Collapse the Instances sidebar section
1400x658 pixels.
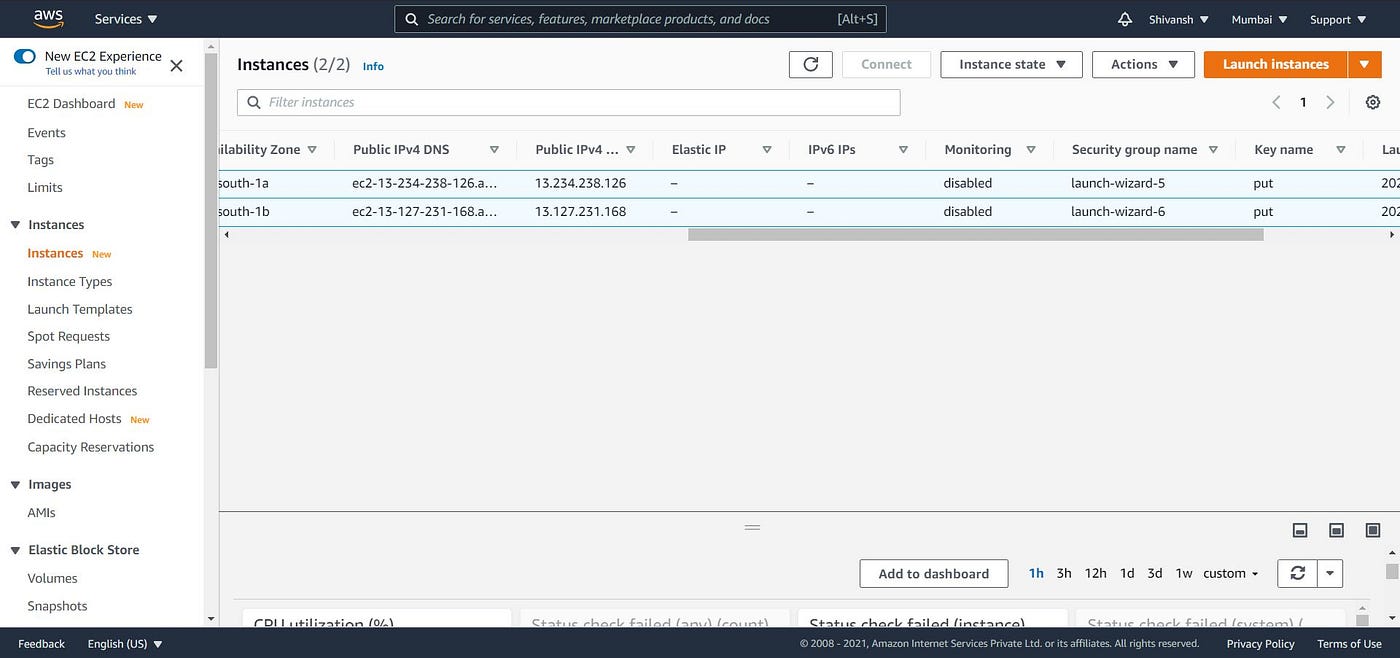(x=15, y=225)
